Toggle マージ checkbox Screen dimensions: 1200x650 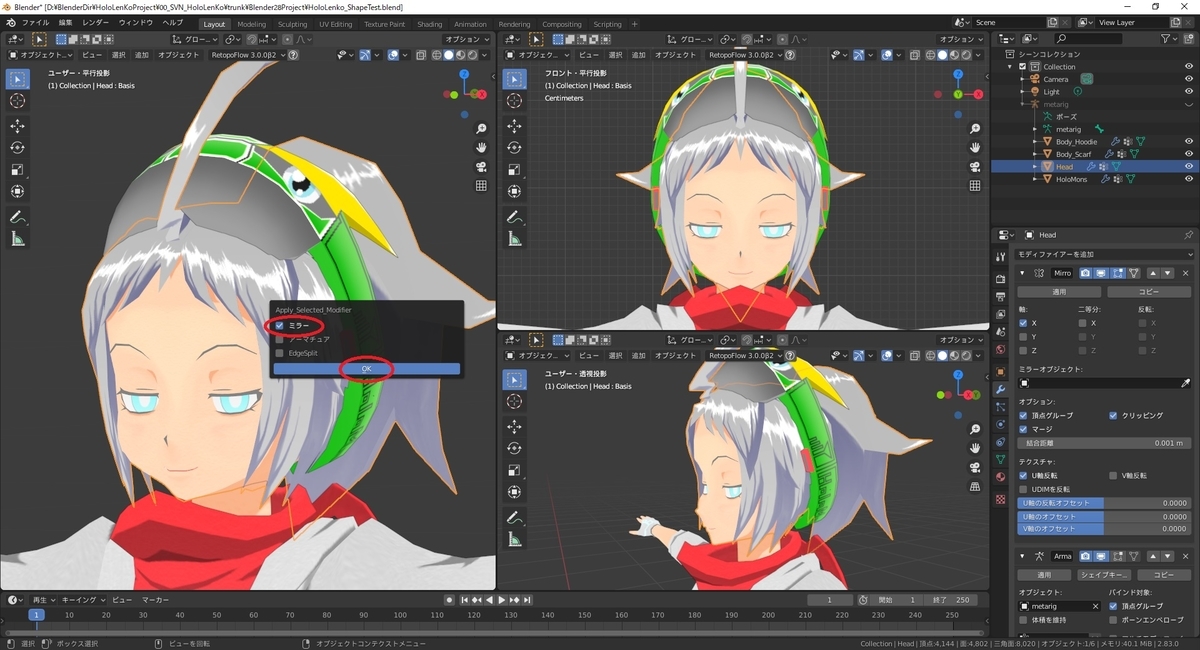coord(1022,429)
